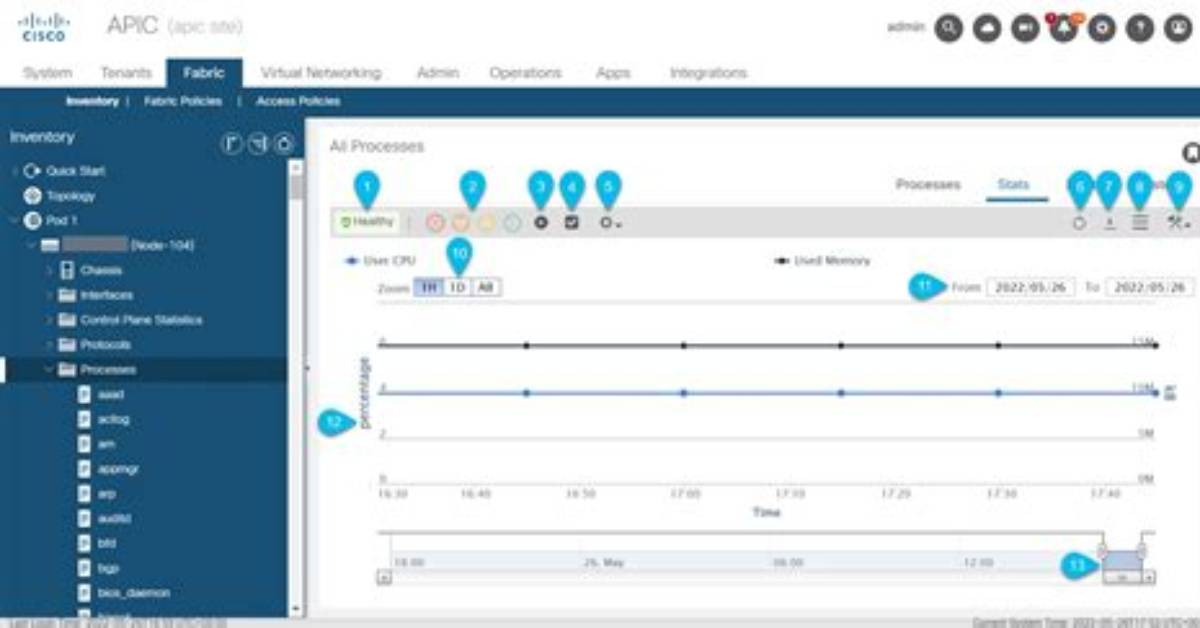Open the gear dropdown in stats toolbar
Viewport: 1200px width, 628px height.
coord(610,222)
